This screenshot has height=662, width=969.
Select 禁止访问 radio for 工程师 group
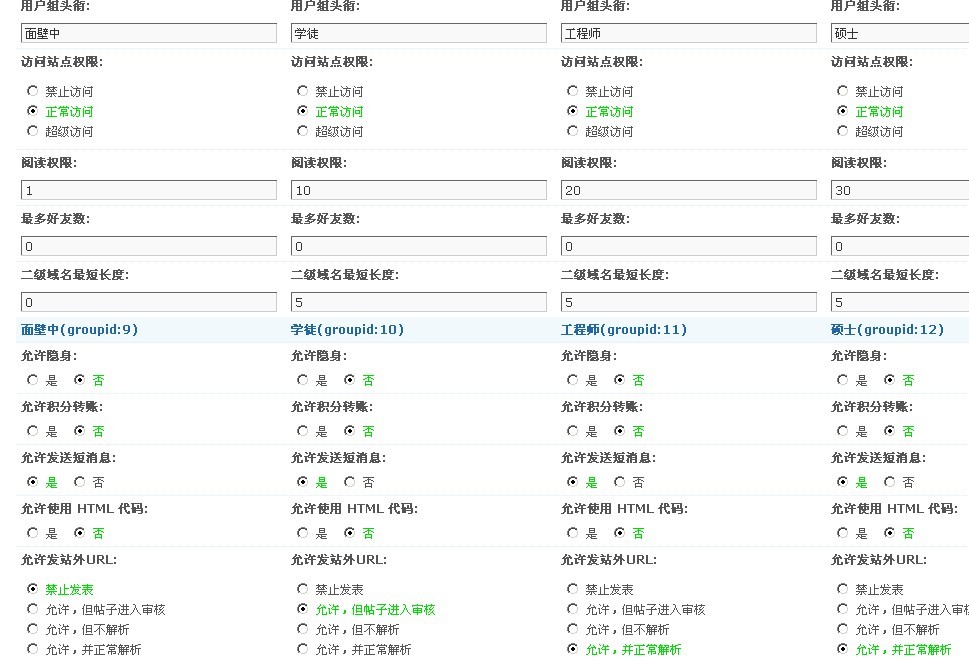pyautogui.click(x=572, y=91)
